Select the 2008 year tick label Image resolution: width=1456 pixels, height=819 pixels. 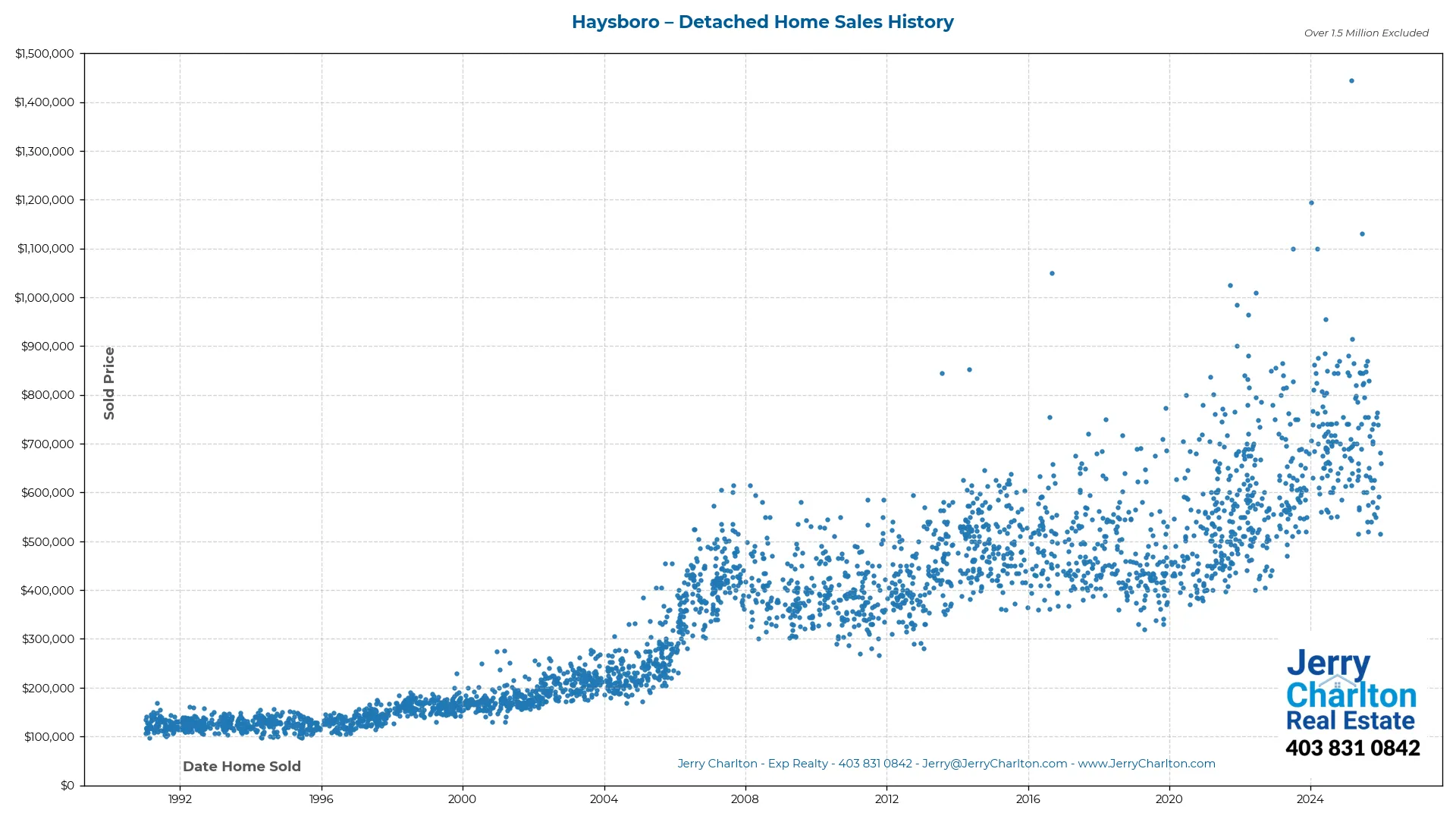(745, 799)
